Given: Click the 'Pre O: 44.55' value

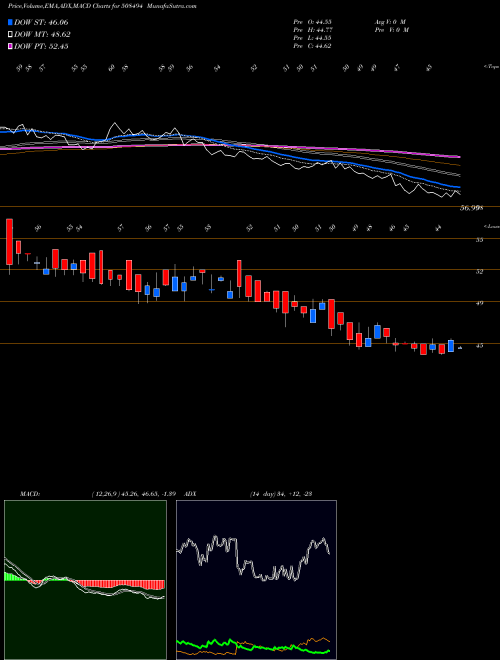Looking at the screenshot, I should pos(312,21).
